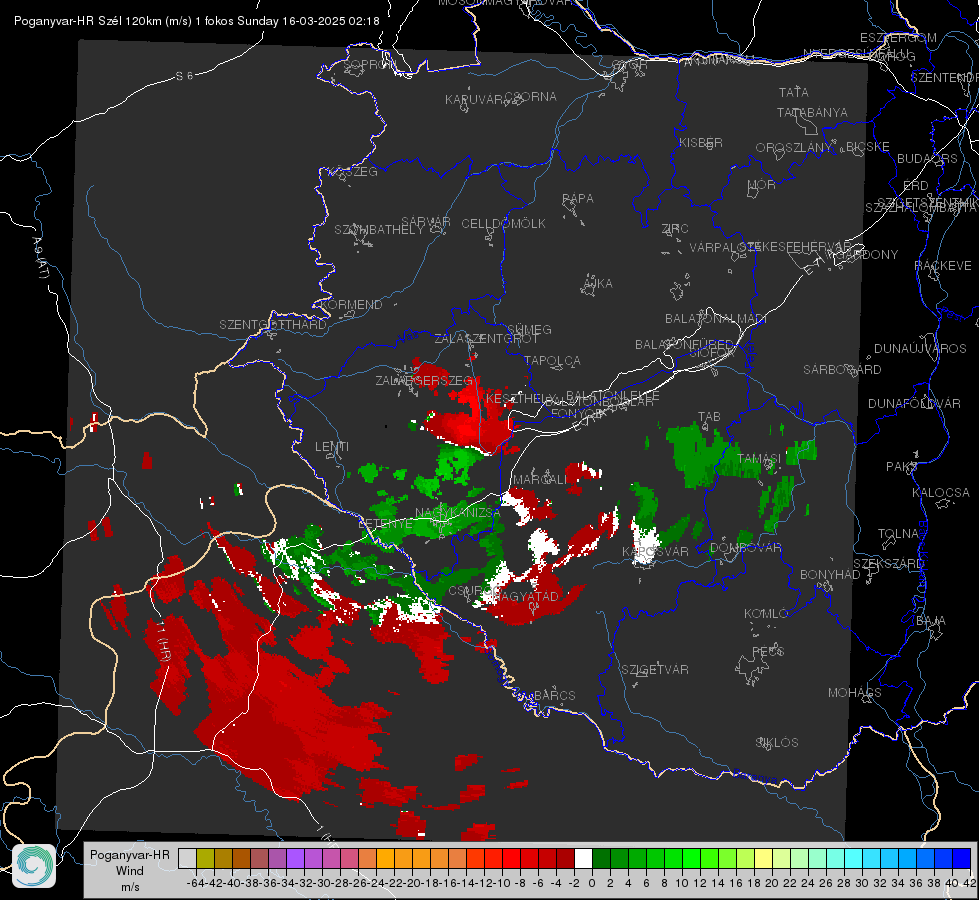Select the TATA city label
The width and height of the screenshot is (979, 900).
(794, 92)
